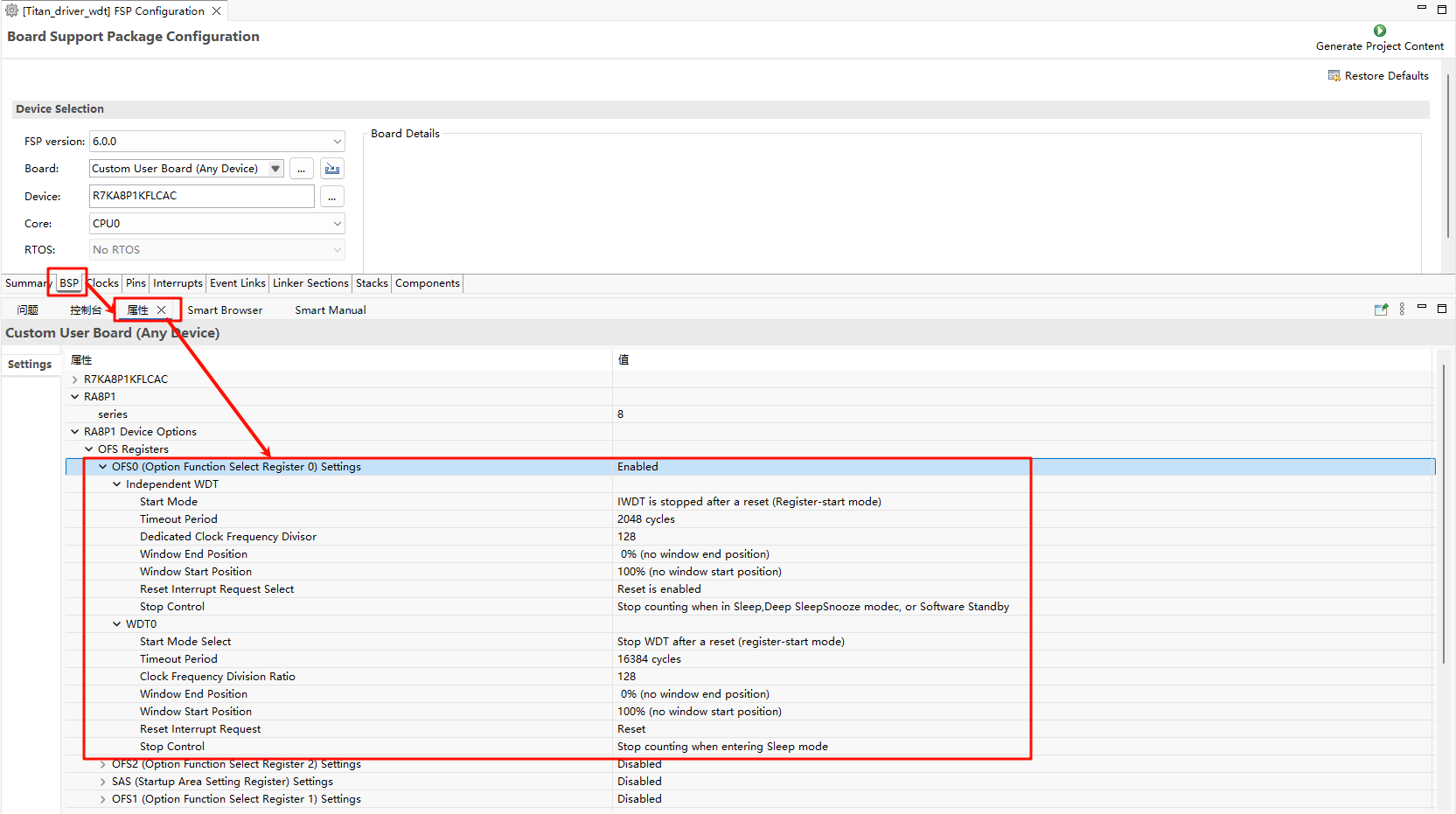Expand the OFS2 Settings tree node

click(x=103, y=764)
